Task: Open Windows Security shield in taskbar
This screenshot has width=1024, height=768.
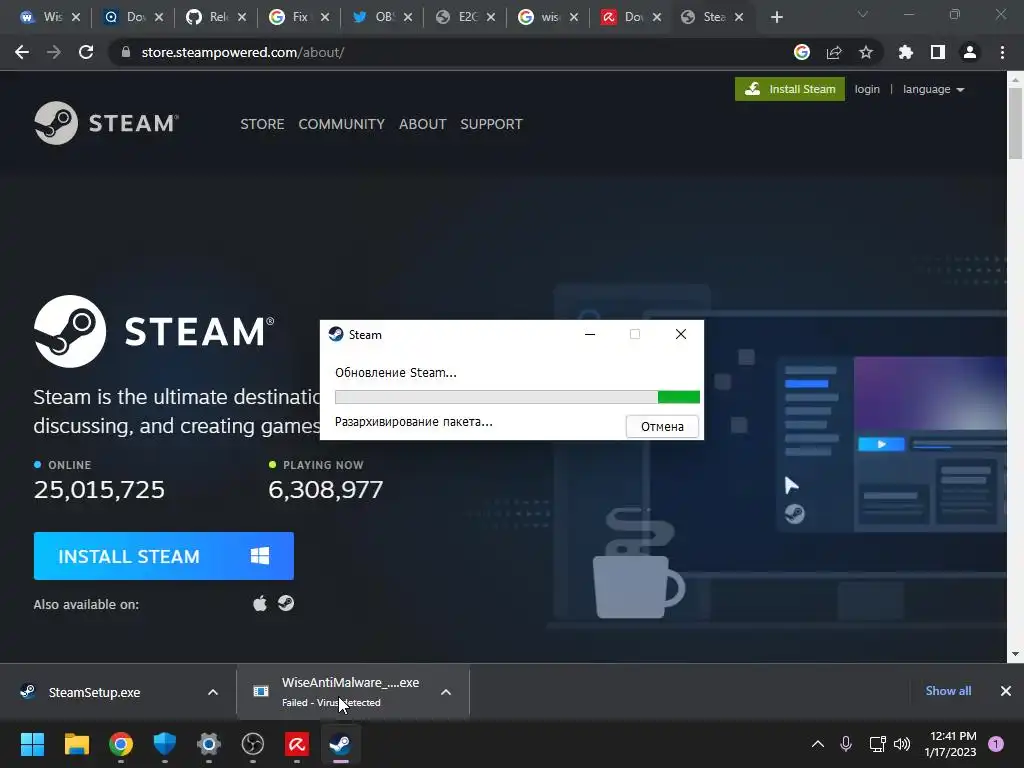Action: (x=165, y=744)
